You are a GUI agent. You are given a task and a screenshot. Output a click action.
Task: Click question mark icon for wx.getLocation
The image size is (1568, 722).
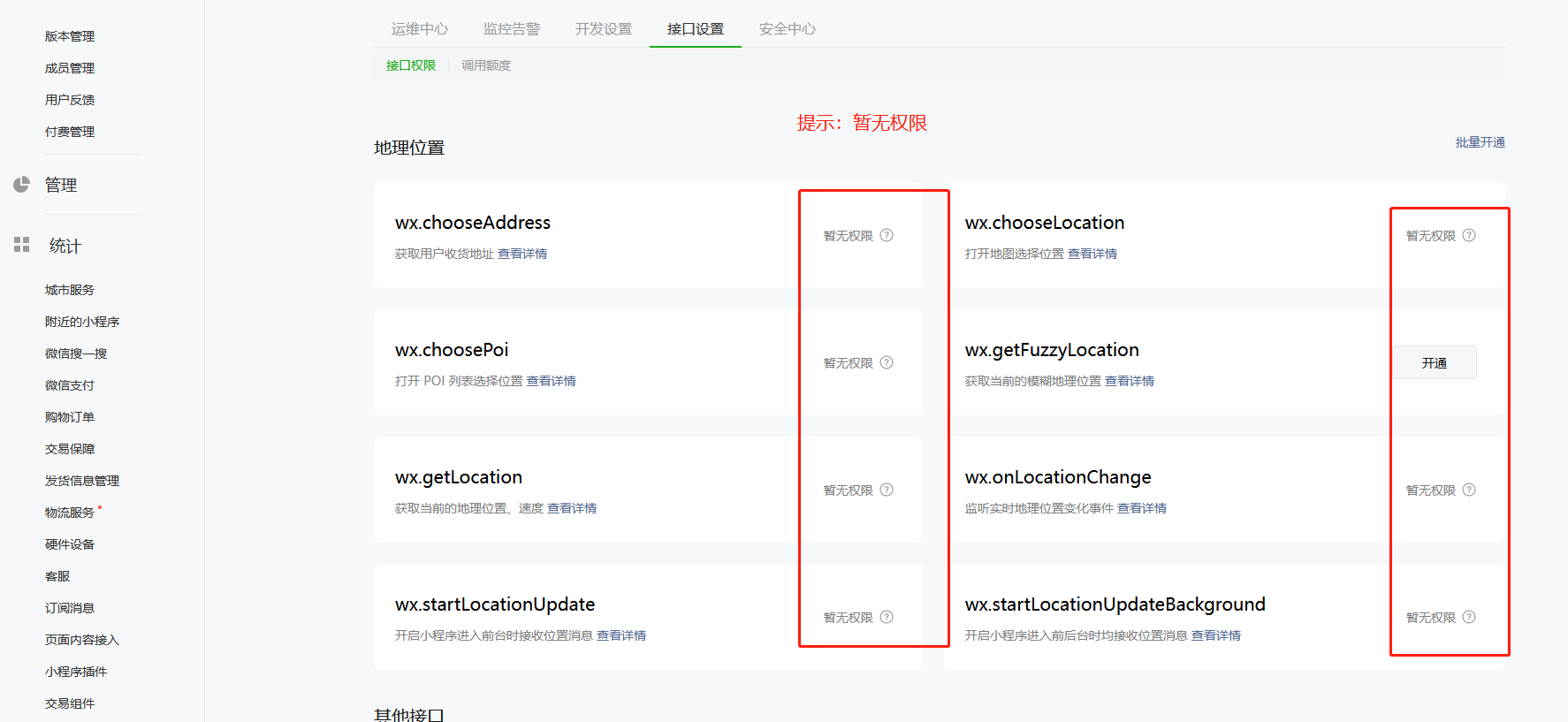(x=887, y=490)
